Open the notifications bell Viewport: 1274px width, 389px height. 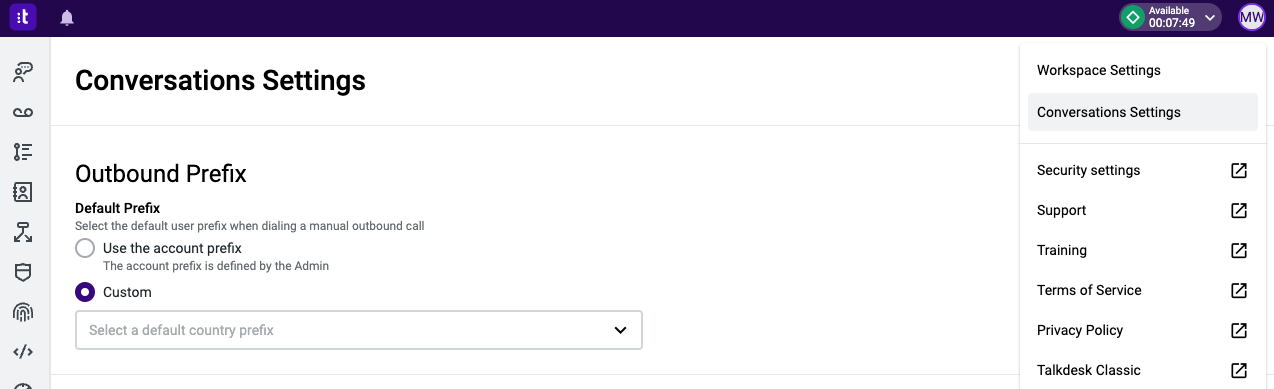point(67,18)
